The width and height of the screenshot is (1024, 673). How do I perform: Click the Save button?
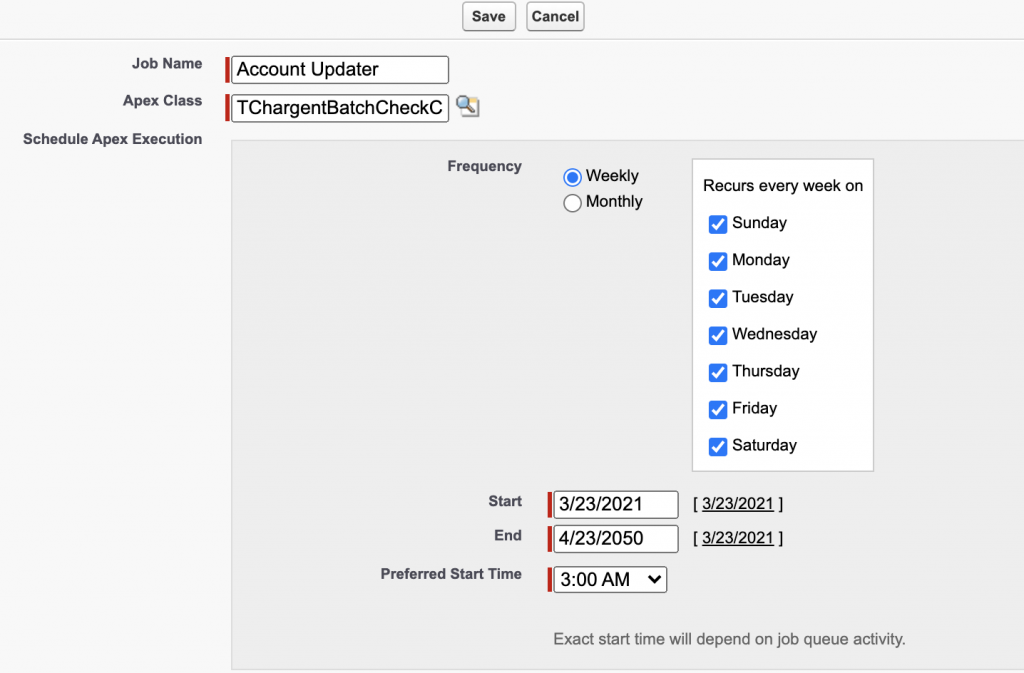pos(488,16)
